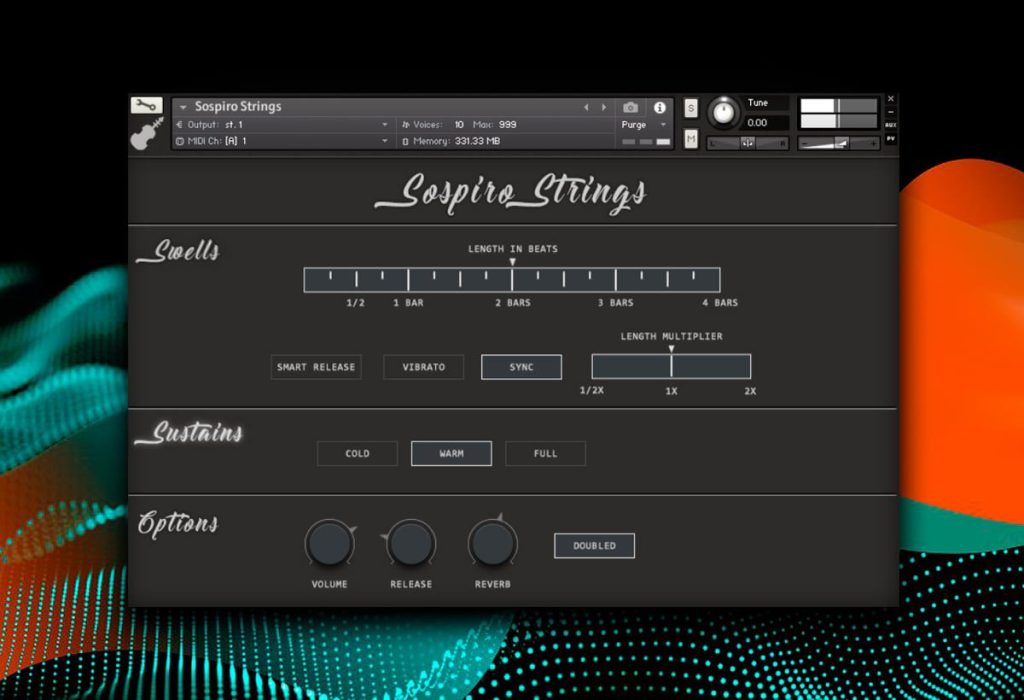Select the Cold sustain type

coord(357,453)
